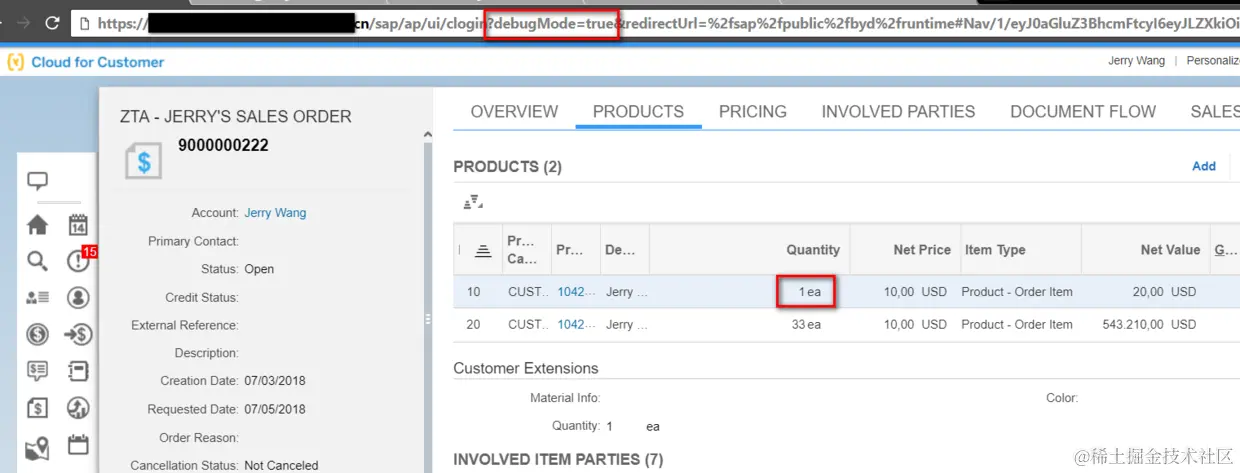The image size is (1240, 473).
Task: Click Not Canceled cancellation status value
Action: coord(281,465)
